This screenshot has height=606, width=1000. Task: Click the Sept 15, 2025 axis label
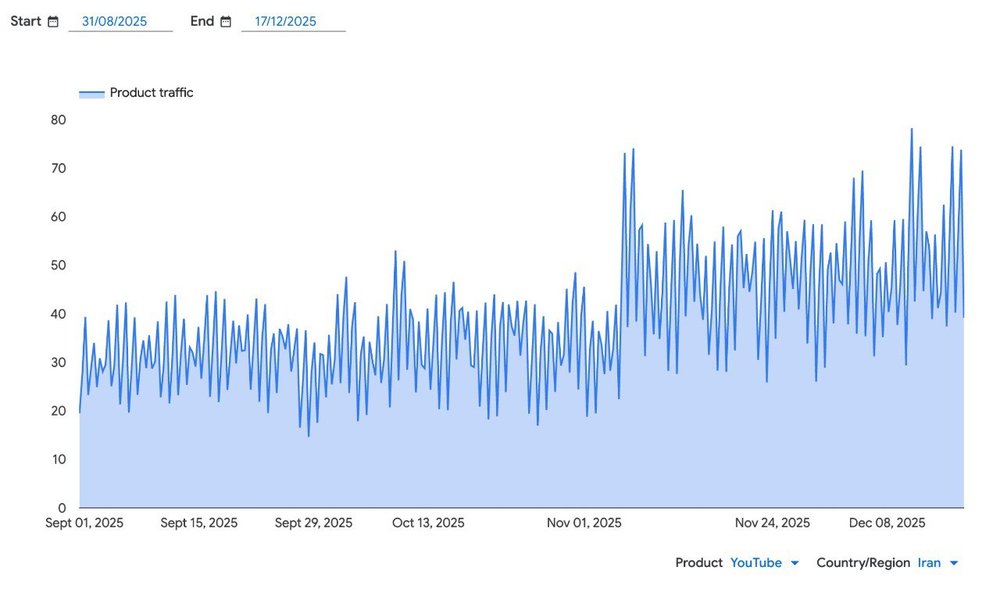pos(199,523)
